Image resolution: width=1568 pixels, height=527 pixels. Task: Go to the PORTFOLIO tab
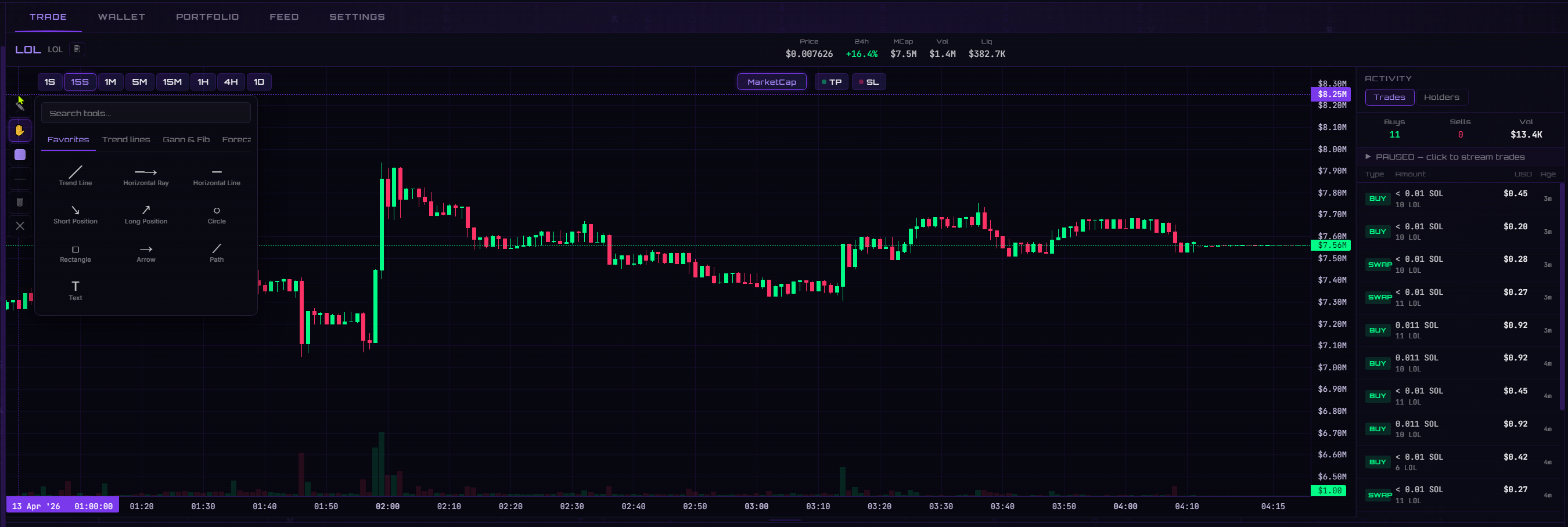click(207, 16)
